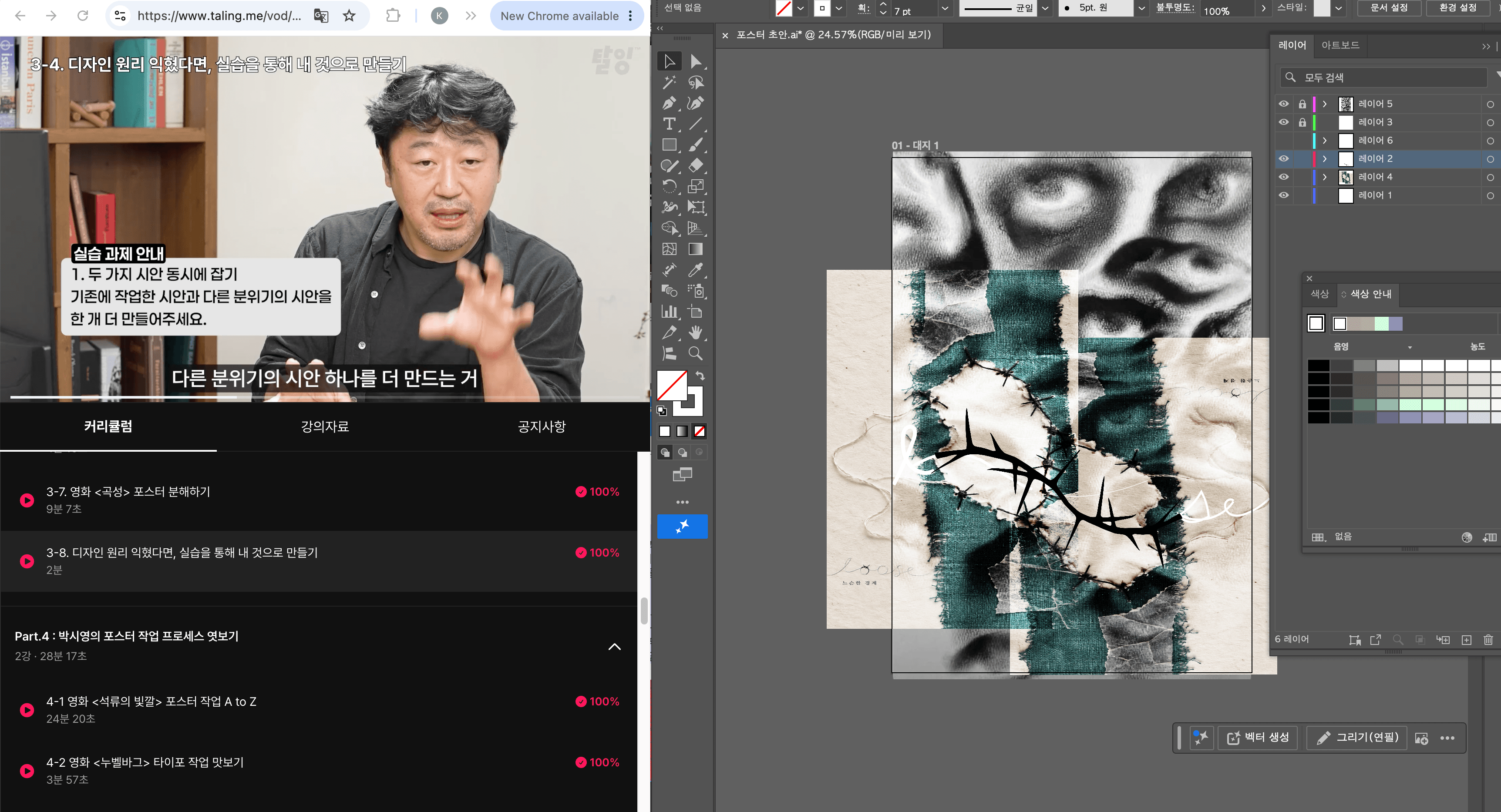Bookmark the page with Chrome star icon
This screenshot has height=812, width=1501.
[x=349, y=16]
